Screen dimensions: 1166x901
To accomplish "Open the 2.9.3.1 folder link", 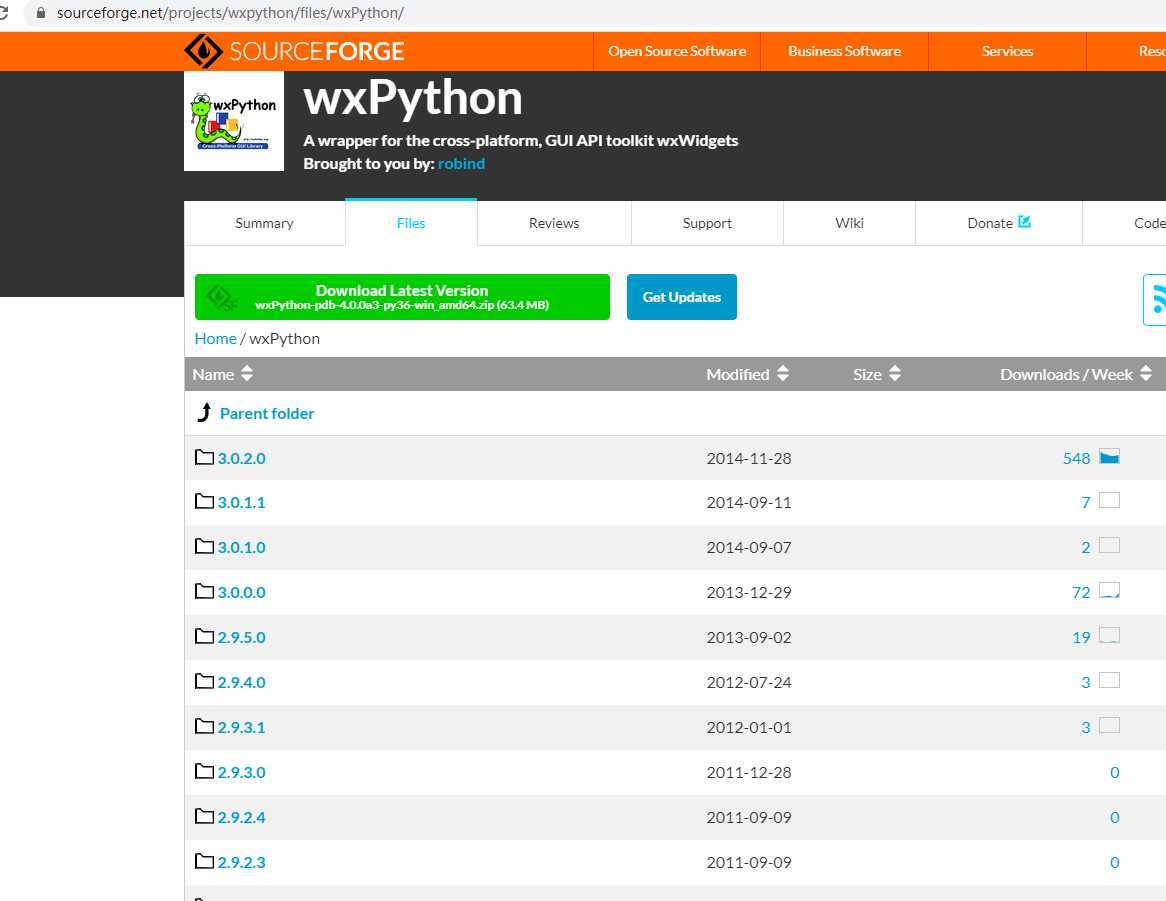I will pos(241,727).
